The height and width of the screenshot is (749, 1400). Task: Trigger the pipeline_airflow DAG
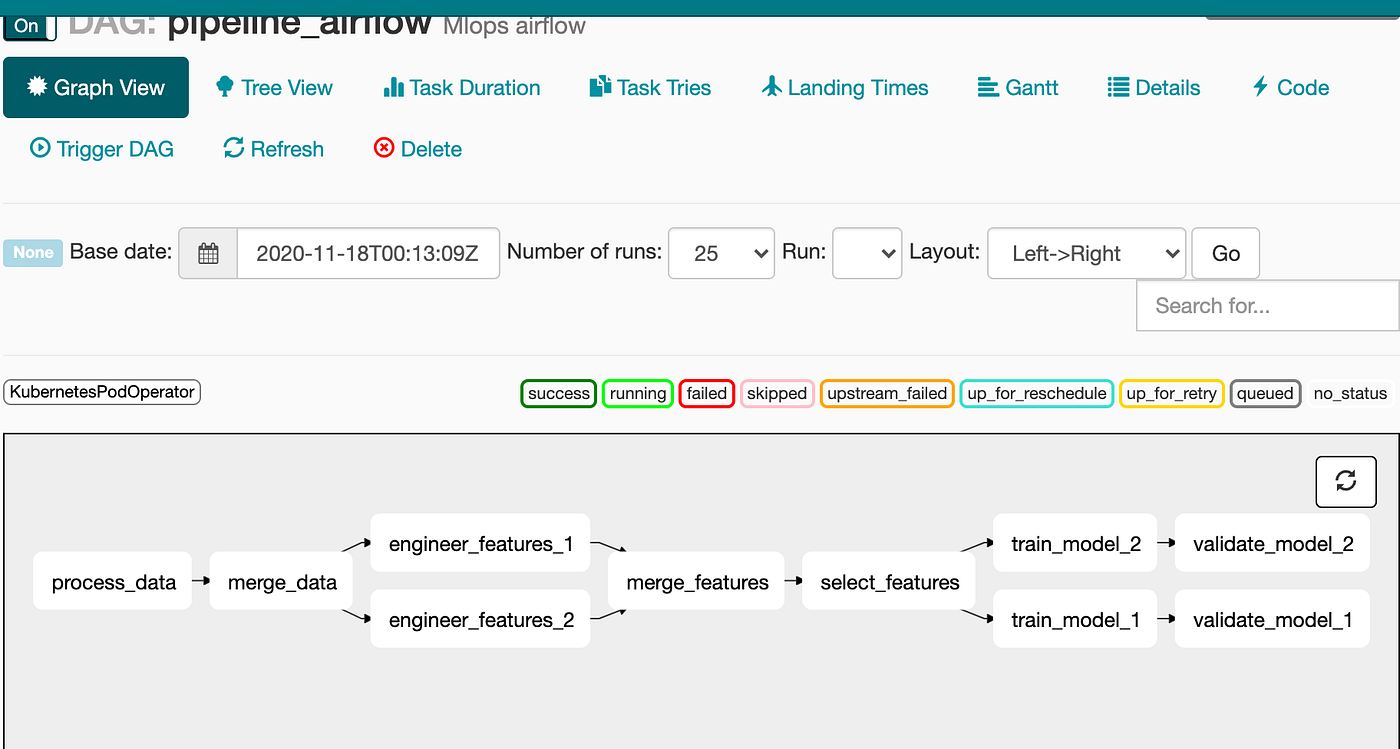click(x=101, y=148)
